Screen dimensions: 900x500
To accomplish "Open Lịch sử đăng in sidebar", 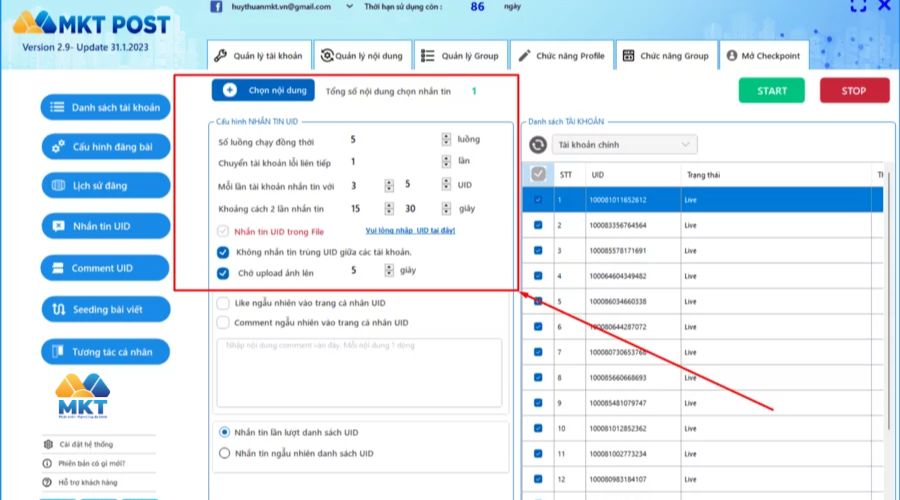I will click(106, 185).
